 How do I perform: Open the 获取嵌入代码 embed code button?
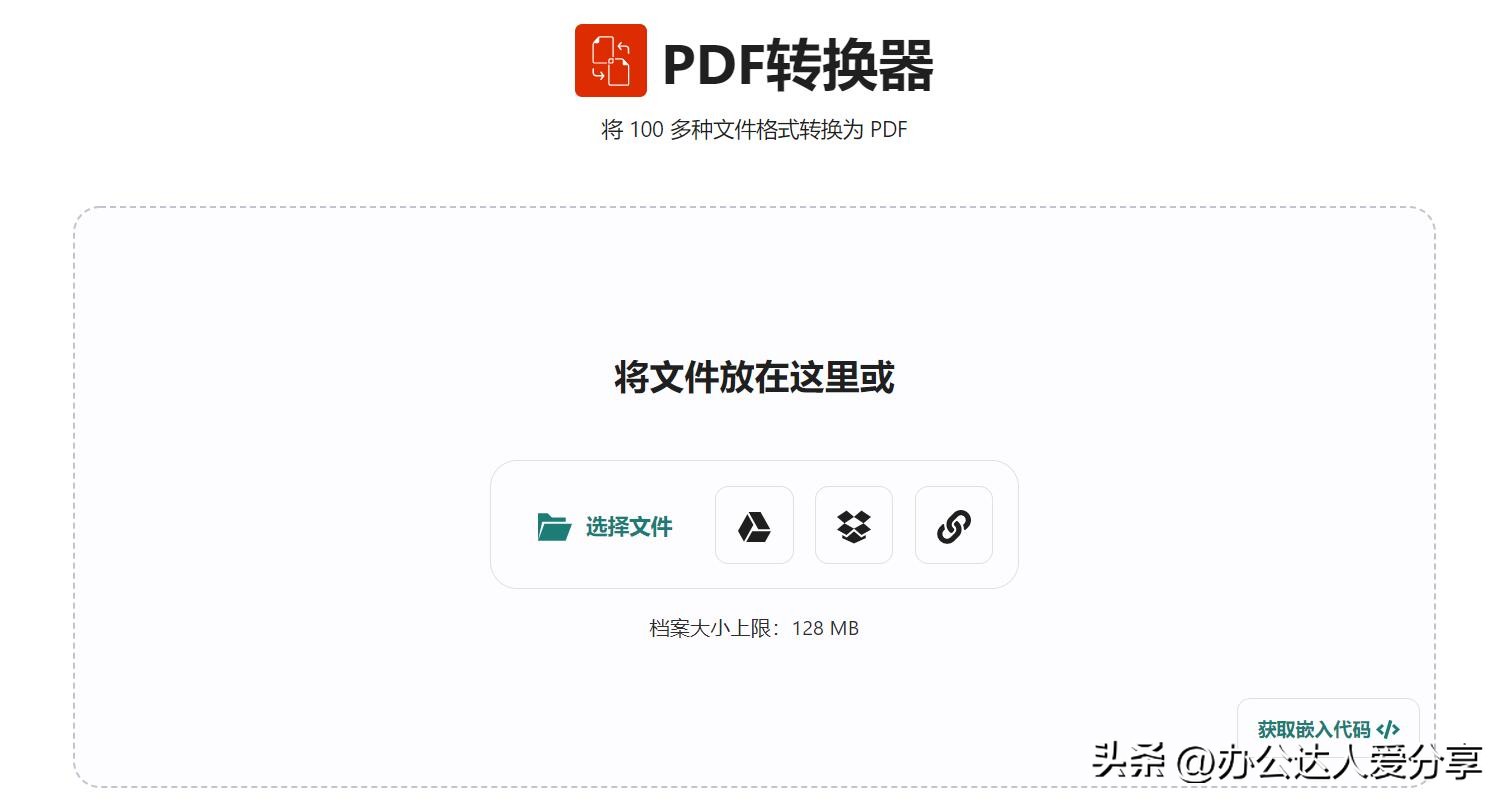(x=1328, y=730)
